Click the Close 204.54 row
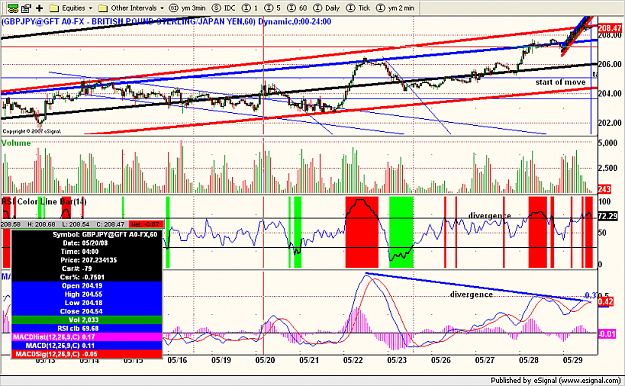Image resolution: width=625 pixels, height=386 pixels. click(87, 311)
